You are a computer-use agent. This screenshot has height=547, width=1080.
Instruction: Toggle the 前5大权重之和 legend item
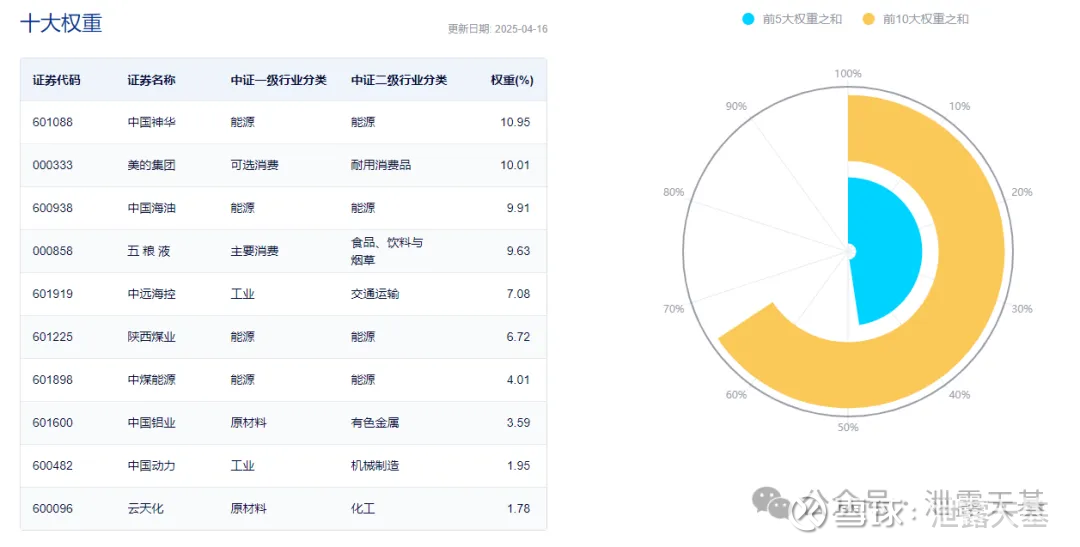coord(792,19)
